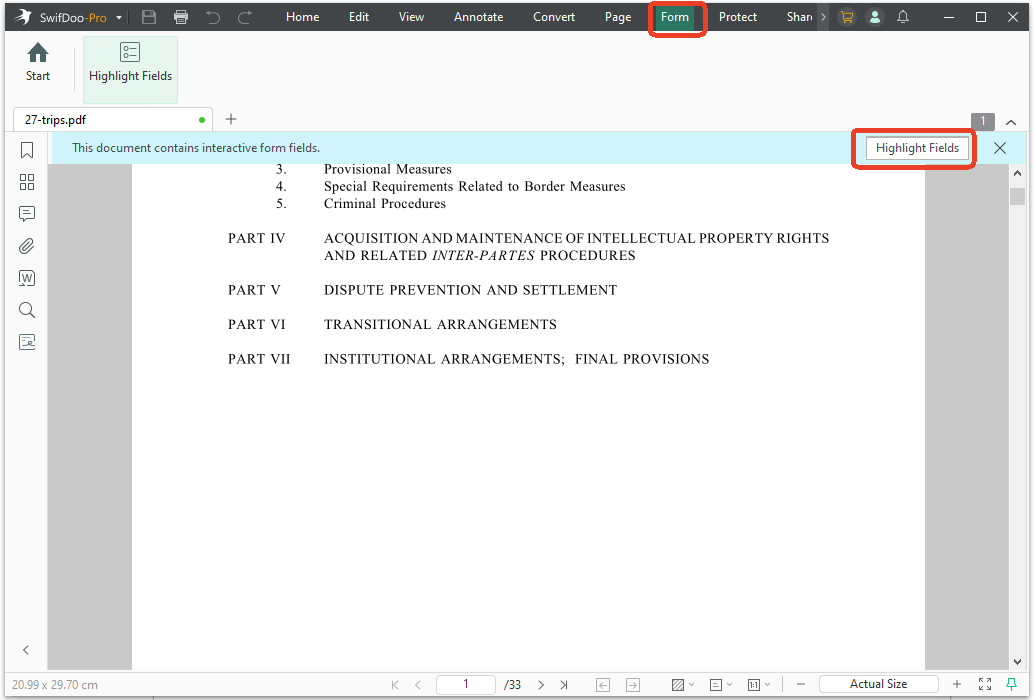The height and width of the screenshot is (700, 1034).
Task: Collapse the left sidebar arrow
Action: click(26, 650)
